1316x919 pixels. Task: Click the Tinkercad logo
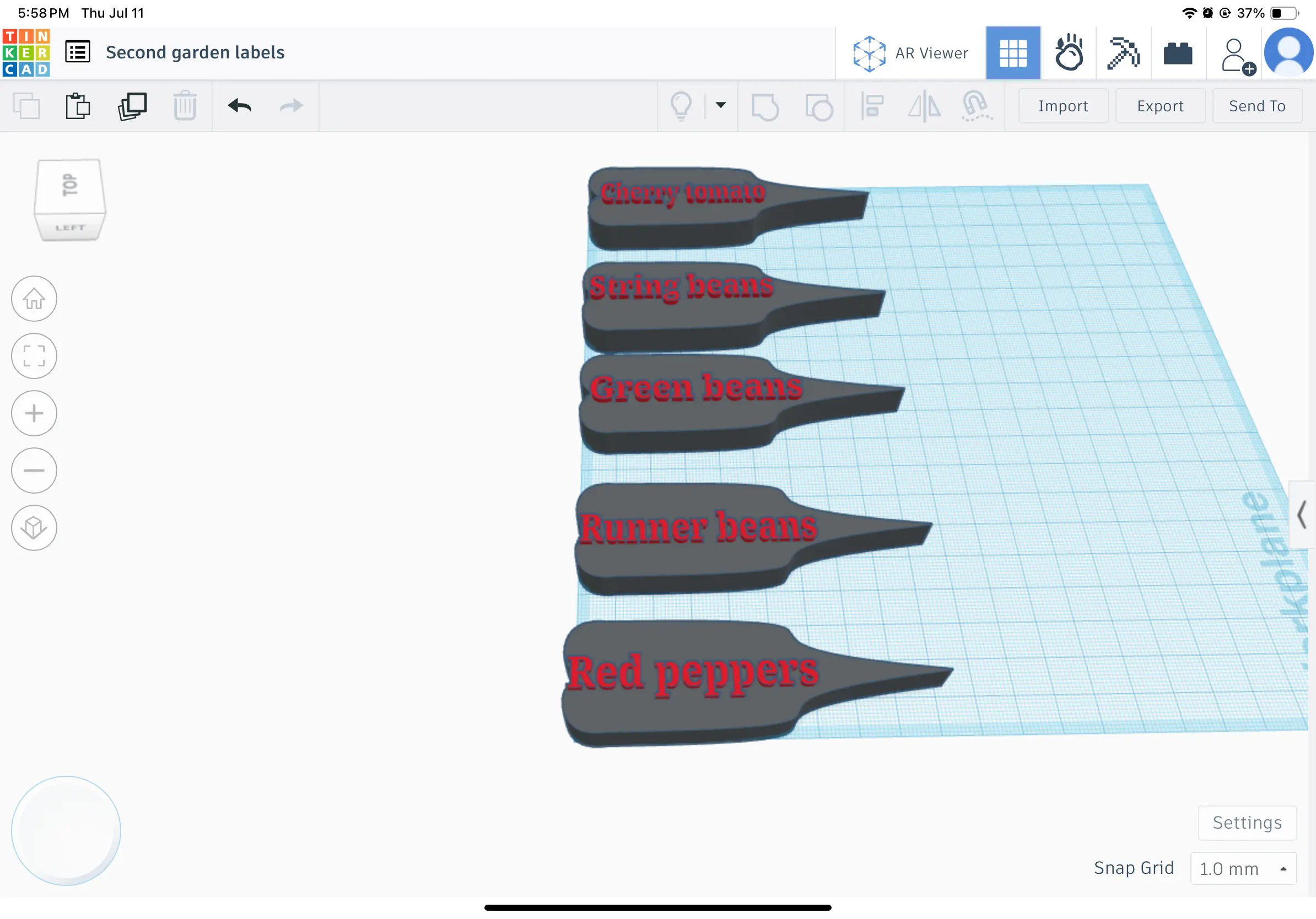click(26, 53)
